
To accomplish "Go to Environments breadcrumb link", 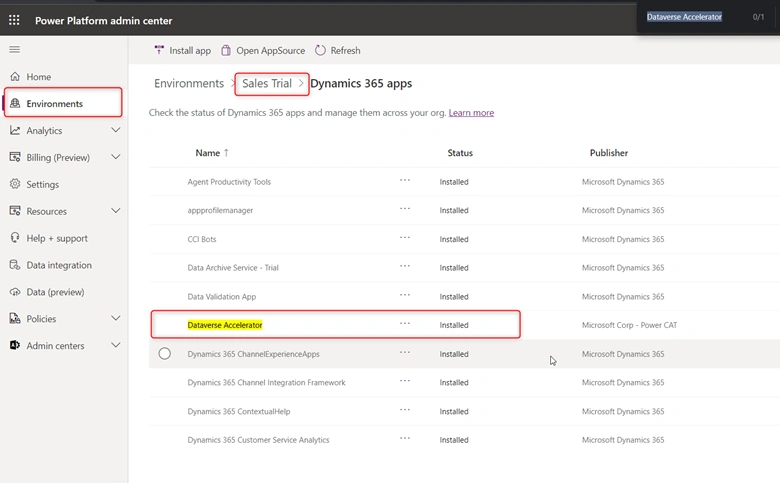I will pos(189,83).
